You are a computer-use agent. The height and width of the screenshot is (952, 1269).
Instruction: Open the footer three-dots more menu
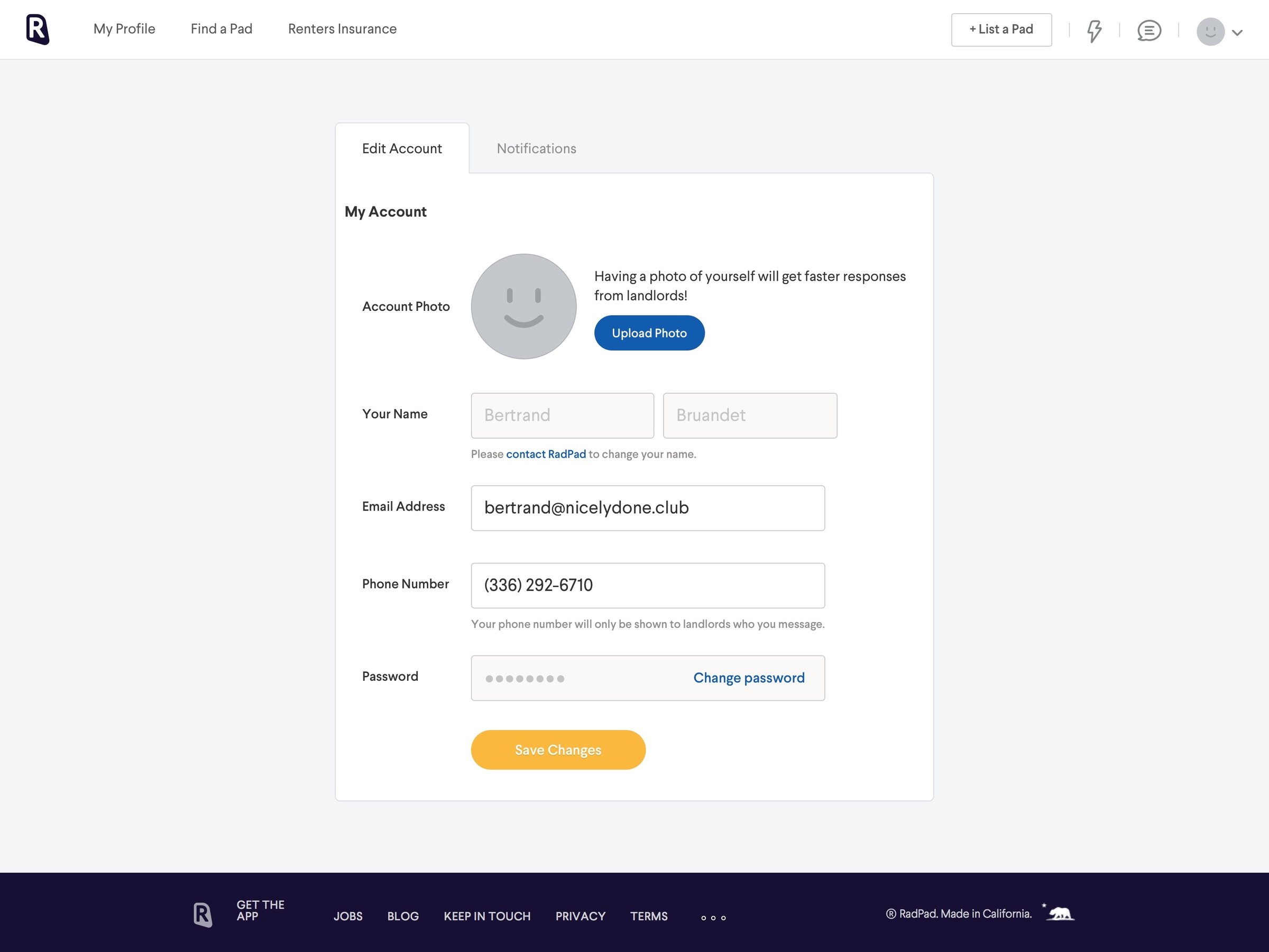713,918
